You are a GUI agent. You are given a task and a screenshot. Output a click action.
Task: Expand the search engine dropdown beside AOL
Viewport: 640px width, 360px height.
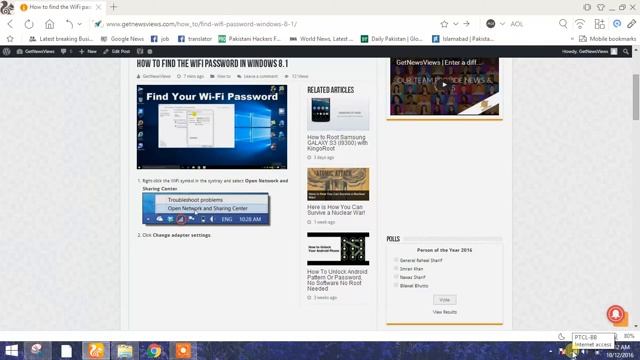(502, 24)
